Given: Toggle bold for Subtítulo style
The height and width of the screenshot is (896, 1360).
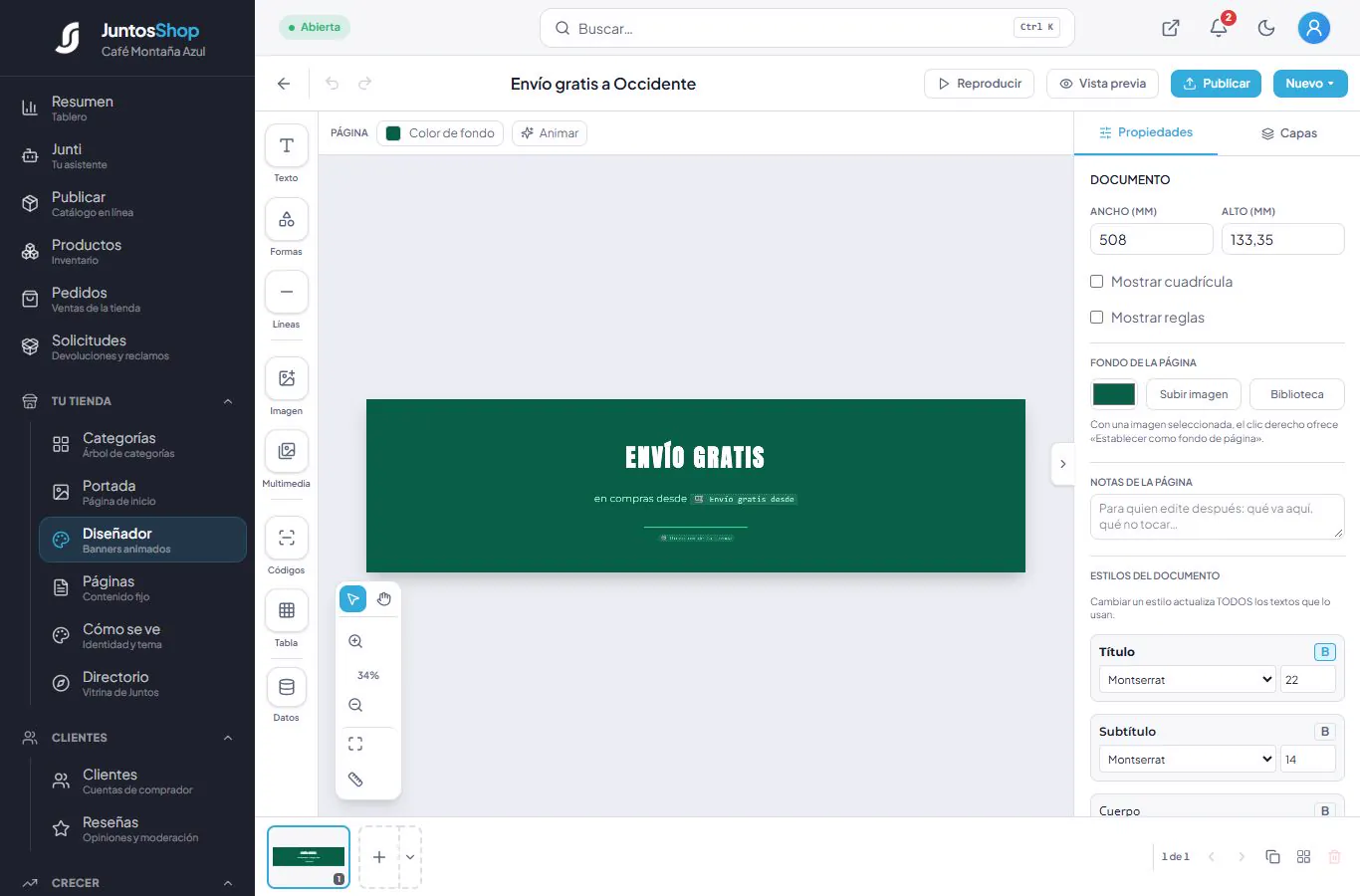Looking at the screenshot, I should tap(1325, 732).
